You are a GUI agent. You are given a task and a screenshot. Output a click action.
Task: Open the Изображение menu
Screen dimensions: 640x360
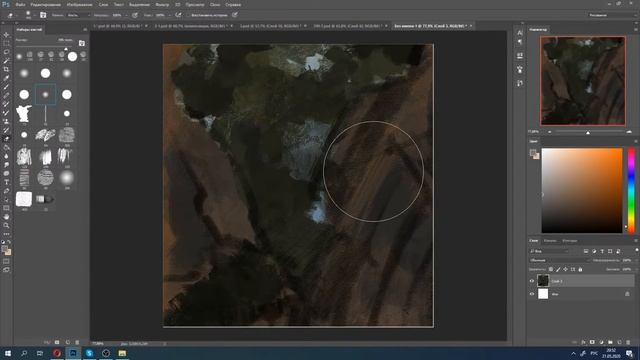[80, 4]
